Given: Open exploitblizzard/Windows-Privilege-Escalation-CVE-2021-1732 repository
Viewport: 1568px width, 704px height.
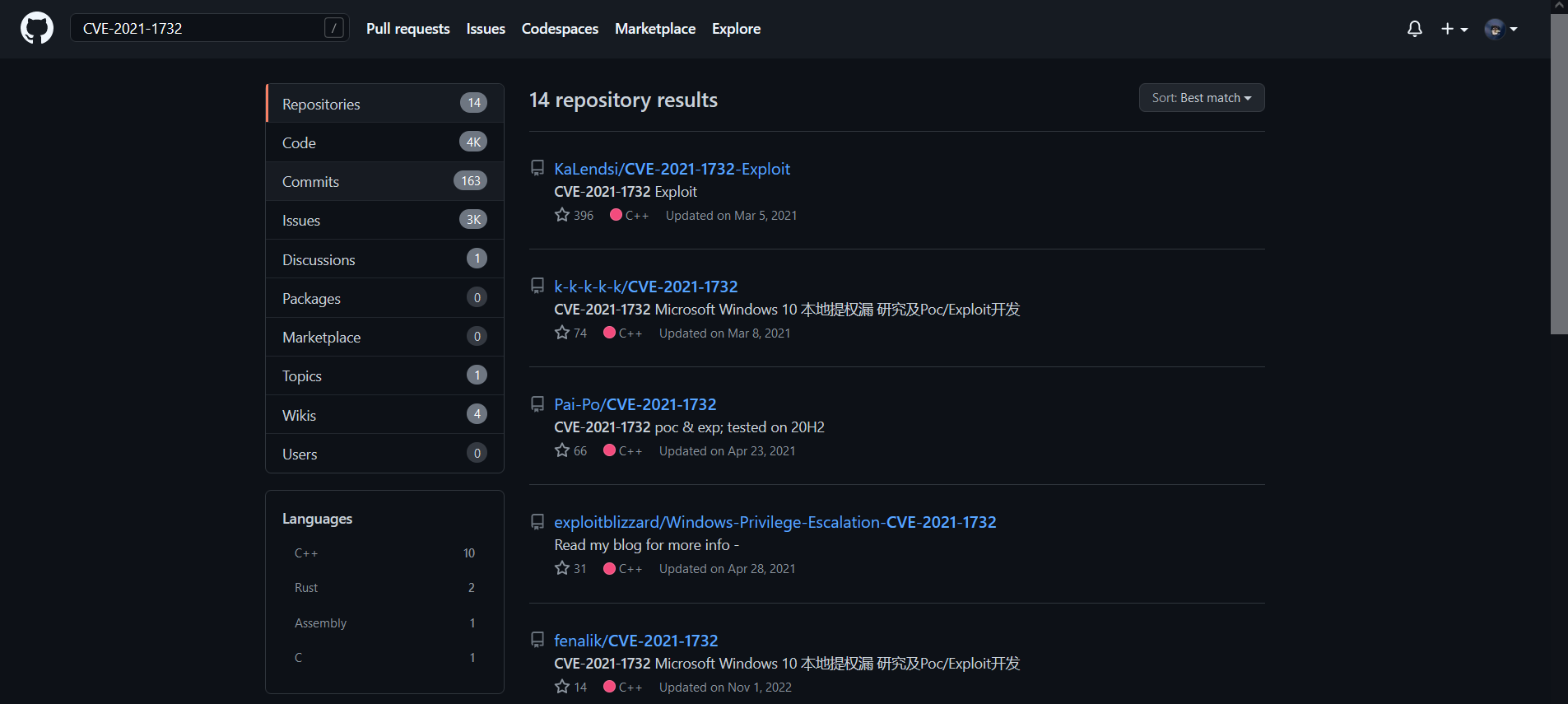Looking at the screenshot, I should (775, 522).
